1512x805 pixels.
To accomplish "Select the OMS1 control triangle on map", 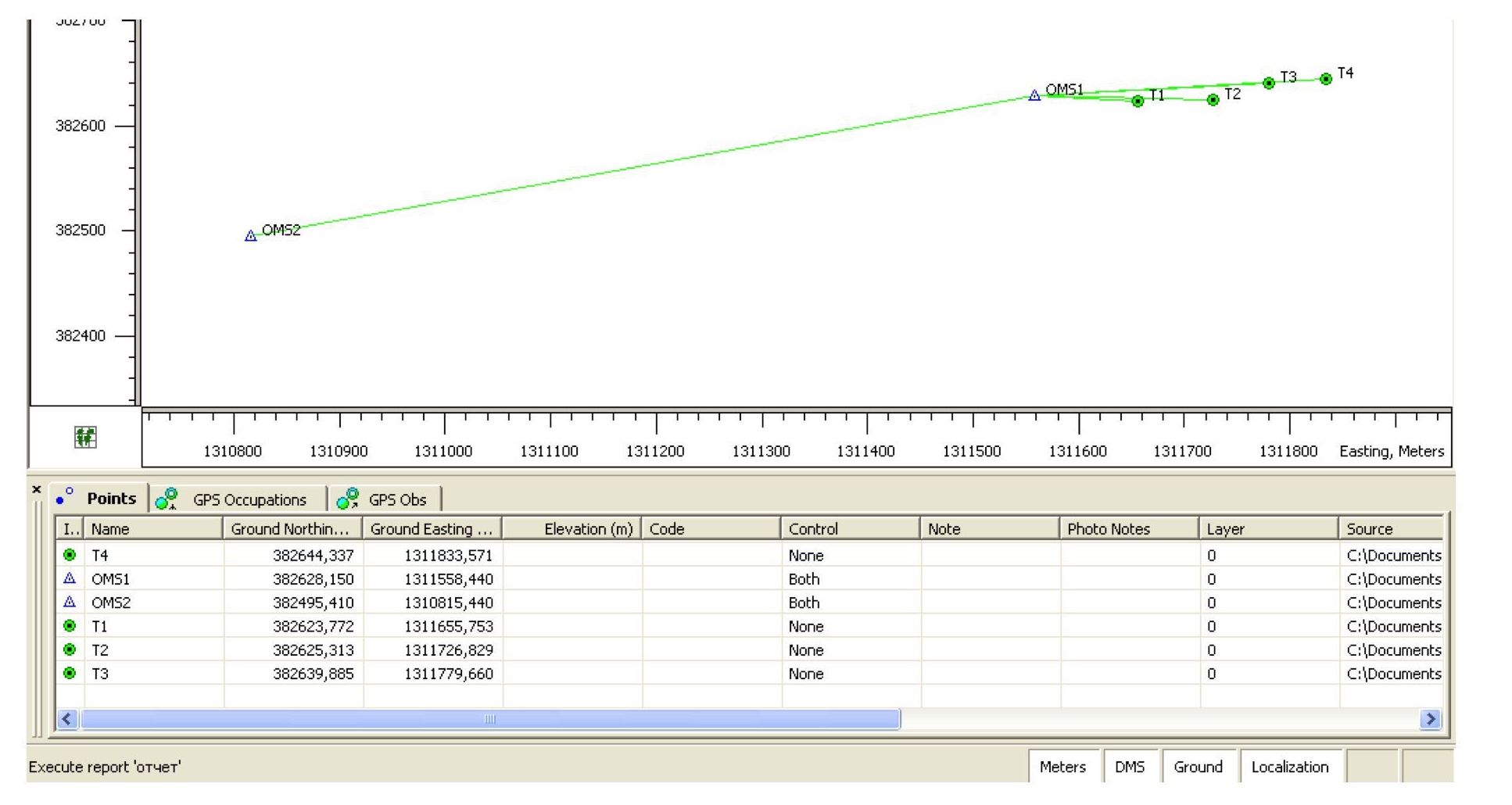I will pos(1034,95).
